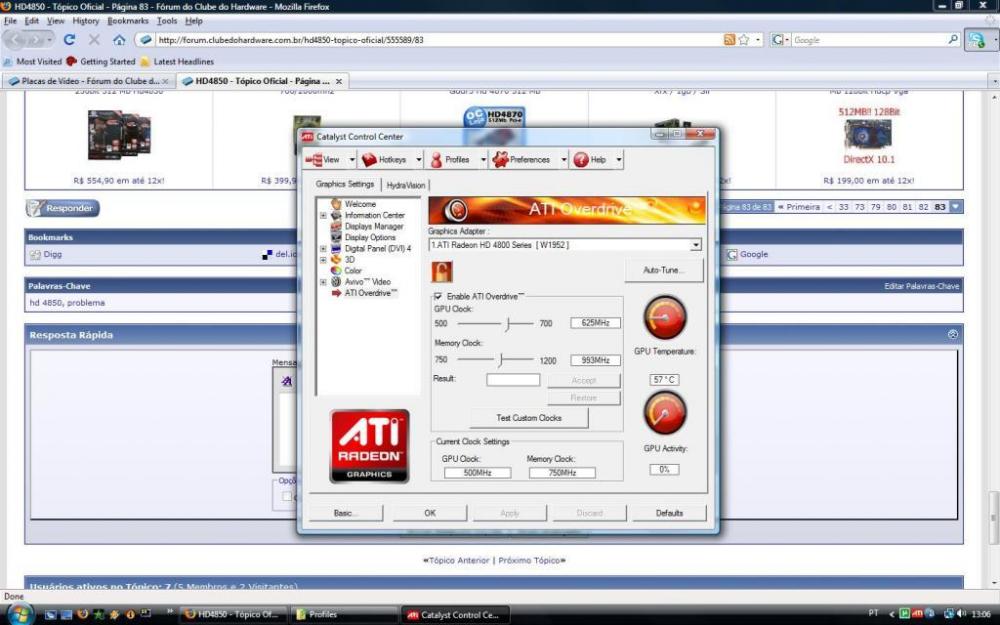Select Color in the settings tree
The image size is (1000, 625).
point(353,271)
